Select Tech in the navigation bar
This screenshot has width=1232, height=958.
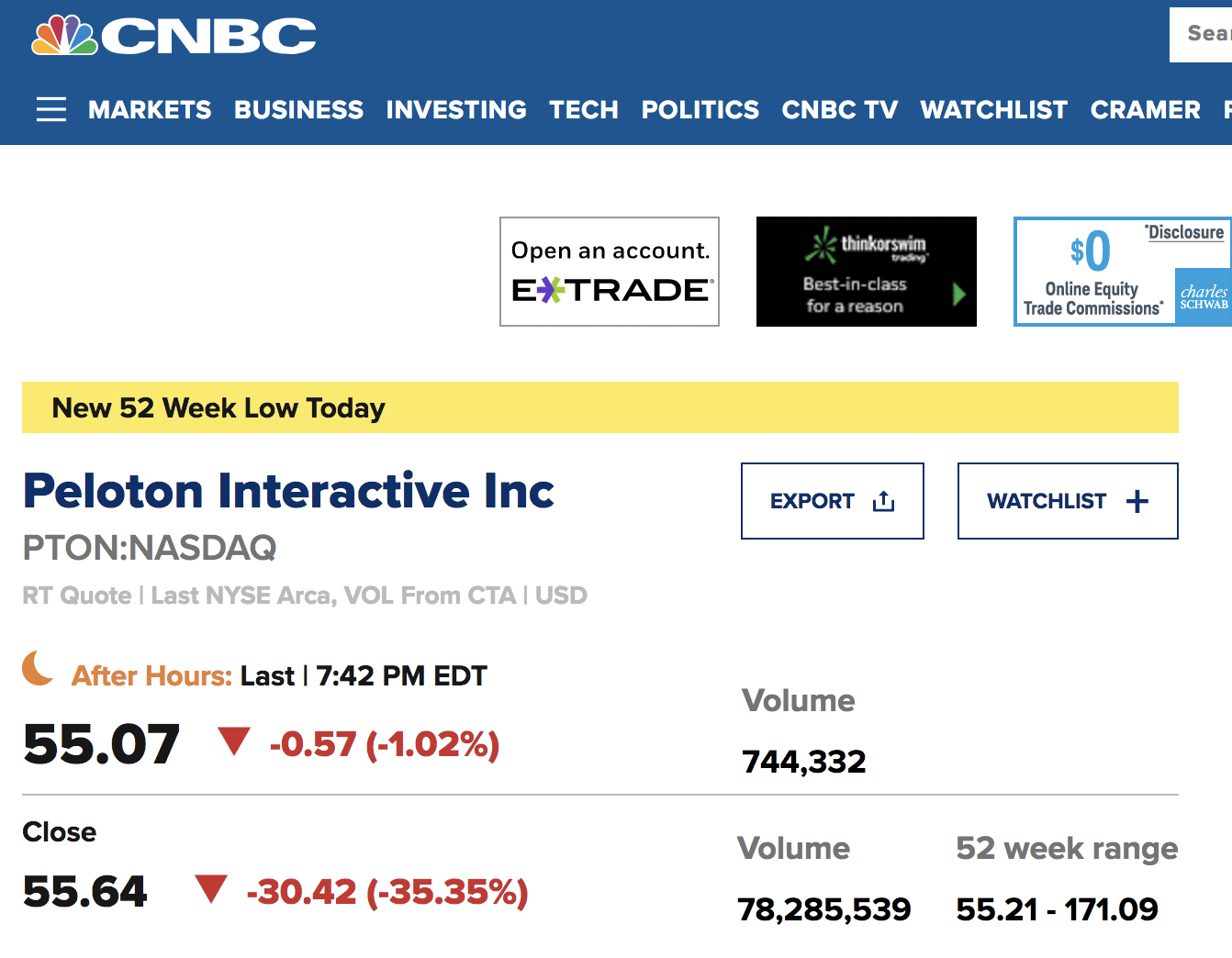[x=584, y=110]
